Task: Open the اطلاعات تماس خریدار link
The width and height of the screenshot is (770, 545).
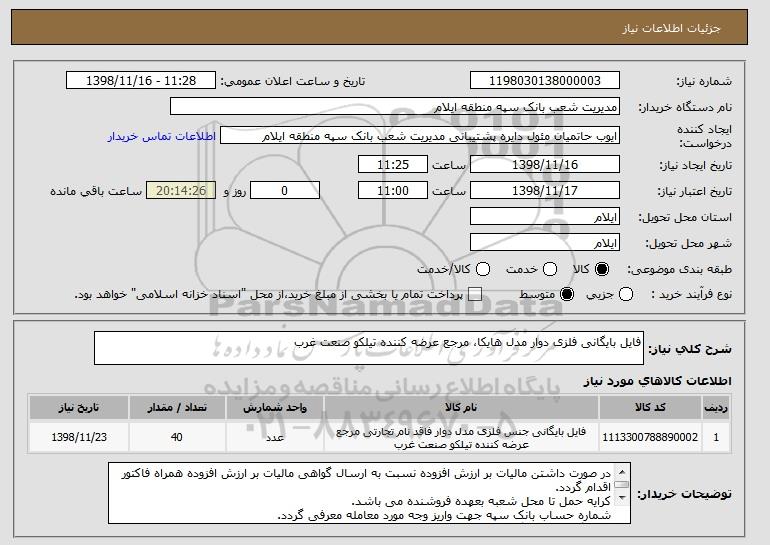Action: [162, 136]
